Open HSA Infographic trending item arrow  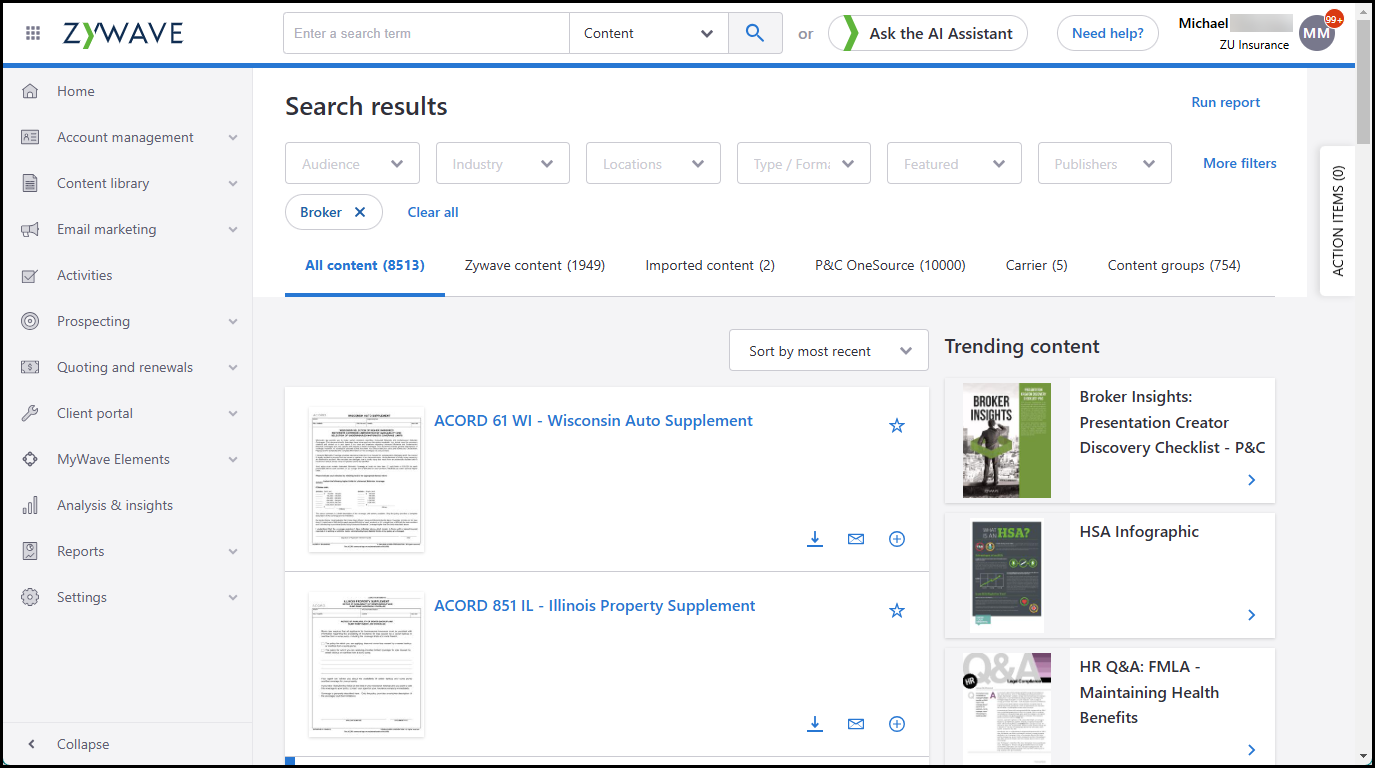(x=1252, y=615)
